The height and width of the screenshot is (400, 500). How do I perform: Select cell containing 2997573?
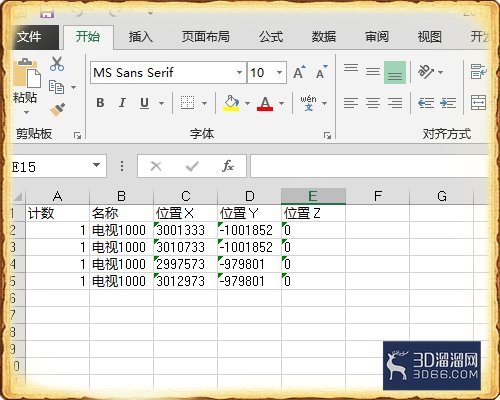tap(185, 264)
